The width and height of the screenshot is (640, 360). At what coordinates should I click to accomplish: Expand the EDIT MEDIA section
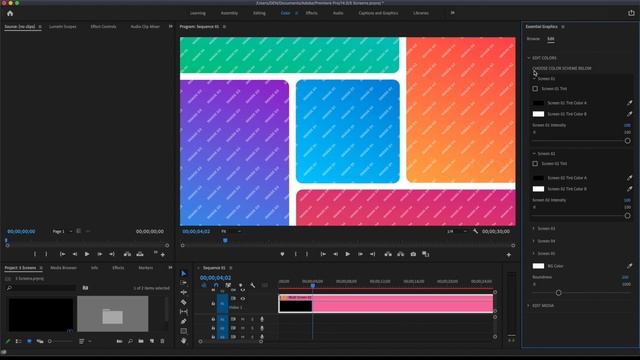click(529, 305)
